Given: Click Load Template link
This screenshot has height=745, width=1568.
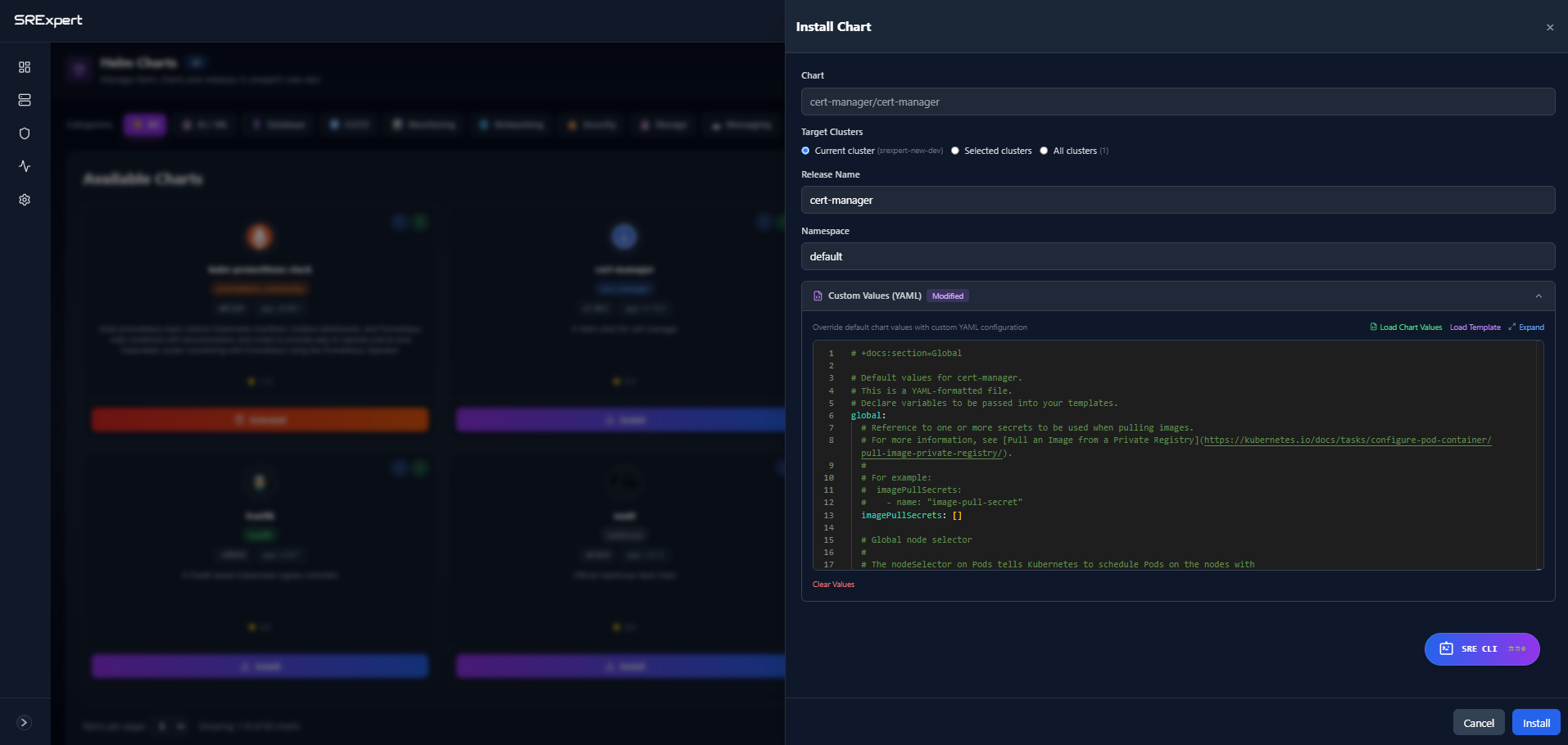Looking at the screenshot, I should click(x=1475, y=327).
